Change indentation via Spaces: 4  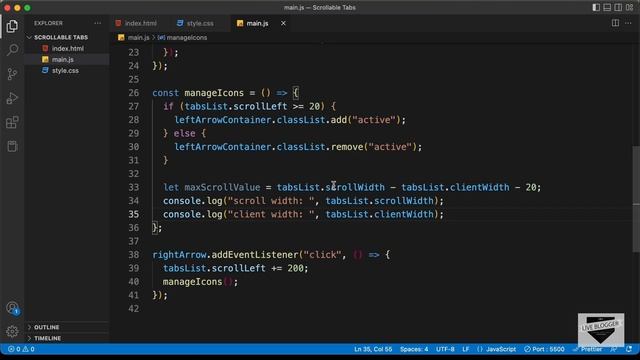(414, 349)
